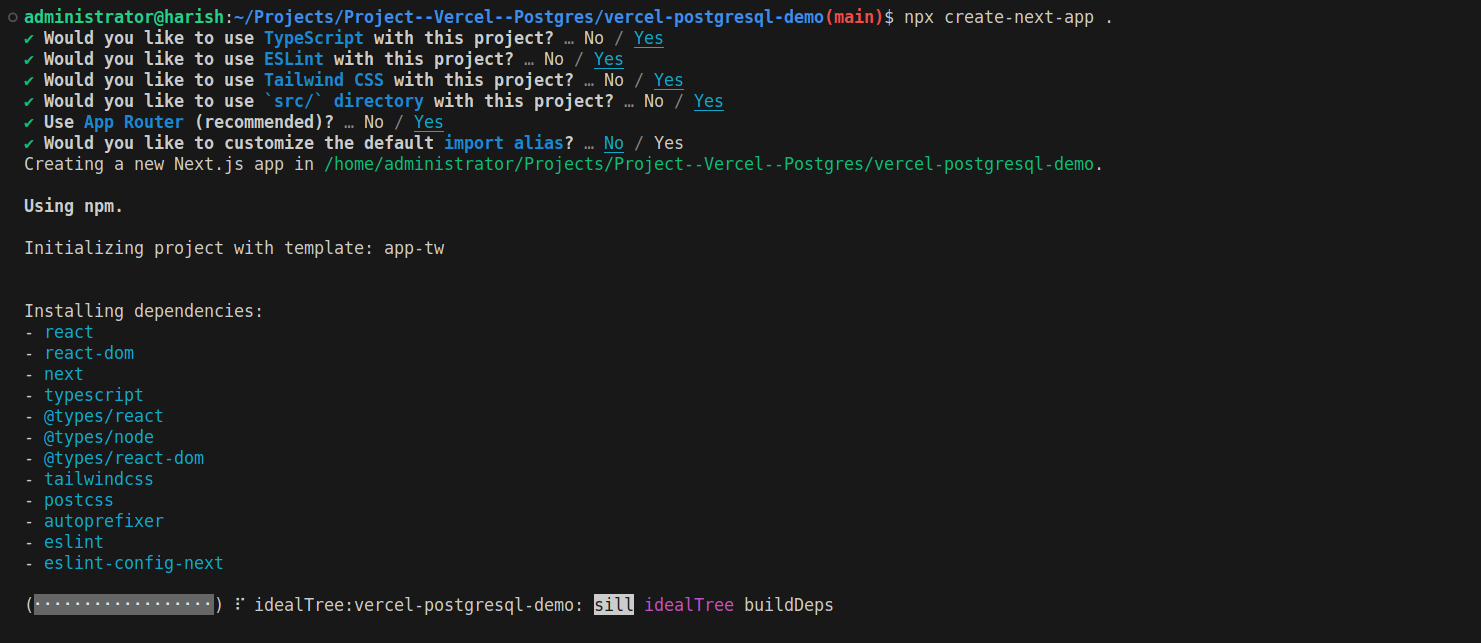Click the green checkmark beside the TypeScript question
Image resolution: width=1481 pixels, height=643 pixels.
click(x=29, y=38)
